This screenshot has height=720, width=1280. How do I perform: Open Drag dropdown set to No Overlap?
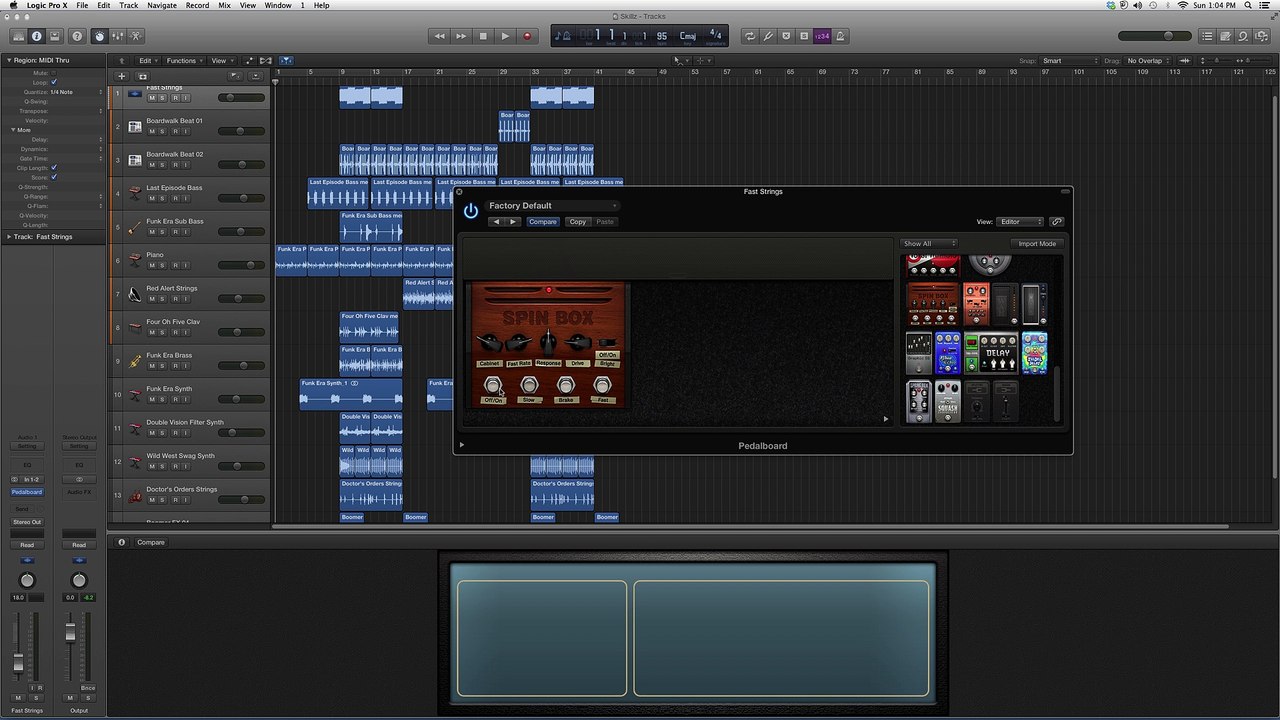(1149, 61)
